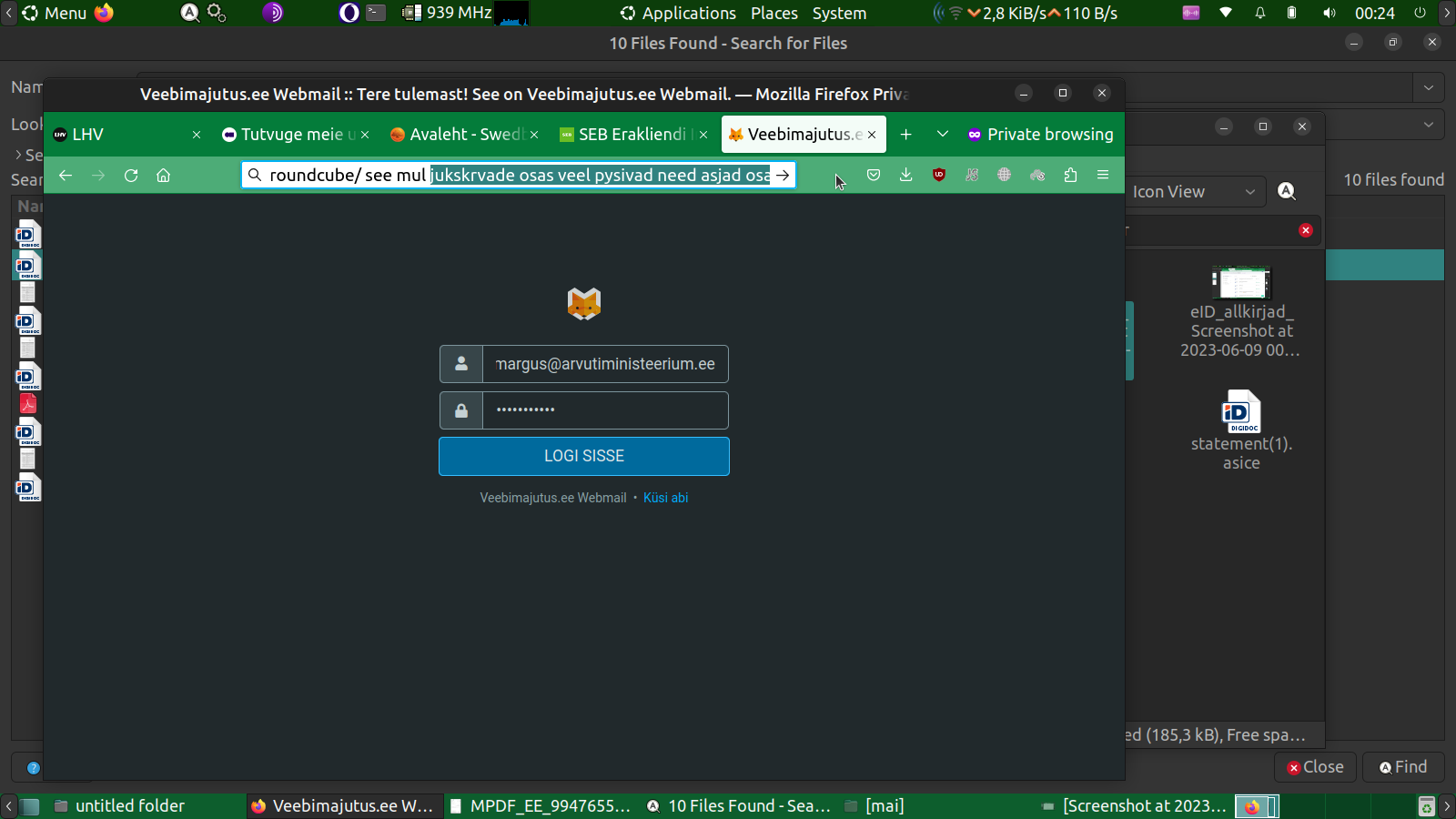This screenshot has height=819, width=1456.
Task: Close the Tutvuge meie tab
Action: click(x=365, y=135)
